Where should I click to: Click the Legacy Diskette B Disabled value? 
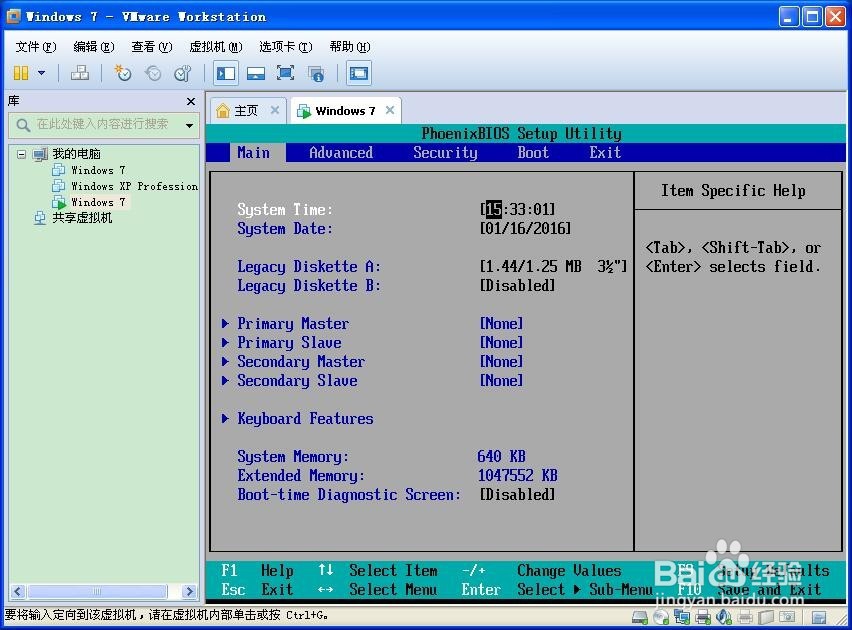517,285
